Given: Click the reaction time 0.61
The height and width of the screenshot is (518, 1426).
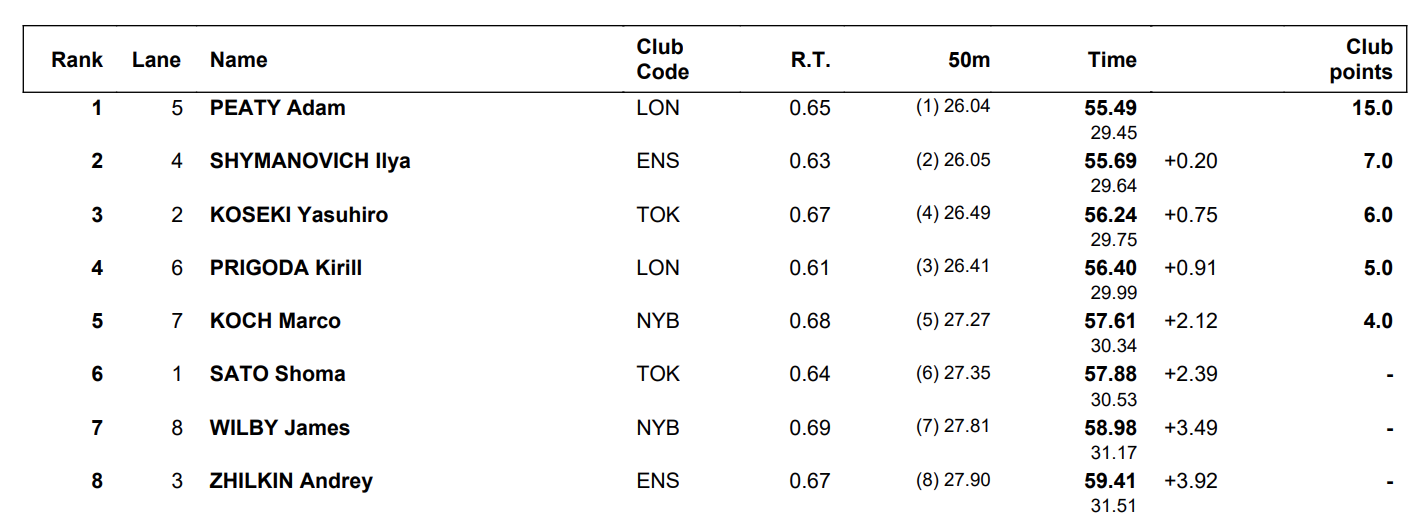Looking at the screenshot, I should pyautogui.click(x=810, y=268).
